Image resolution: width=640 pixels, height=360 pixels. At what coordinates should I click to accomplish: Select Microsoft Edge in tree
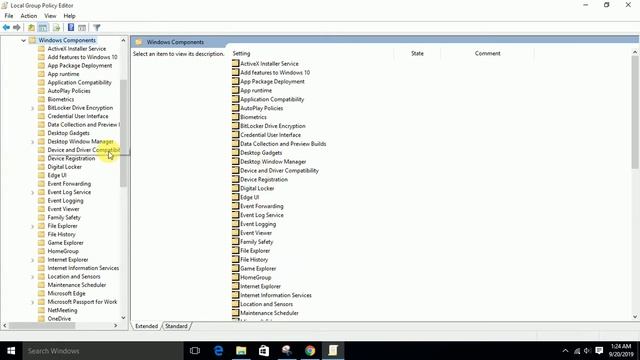(x=66, y=293)
